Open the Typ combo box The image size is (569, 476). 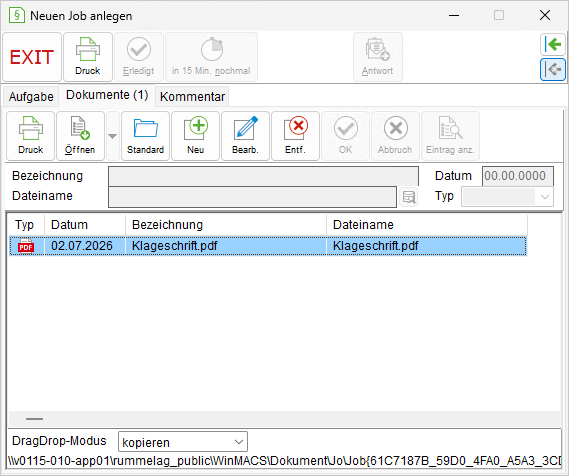[x=507, y=197]
